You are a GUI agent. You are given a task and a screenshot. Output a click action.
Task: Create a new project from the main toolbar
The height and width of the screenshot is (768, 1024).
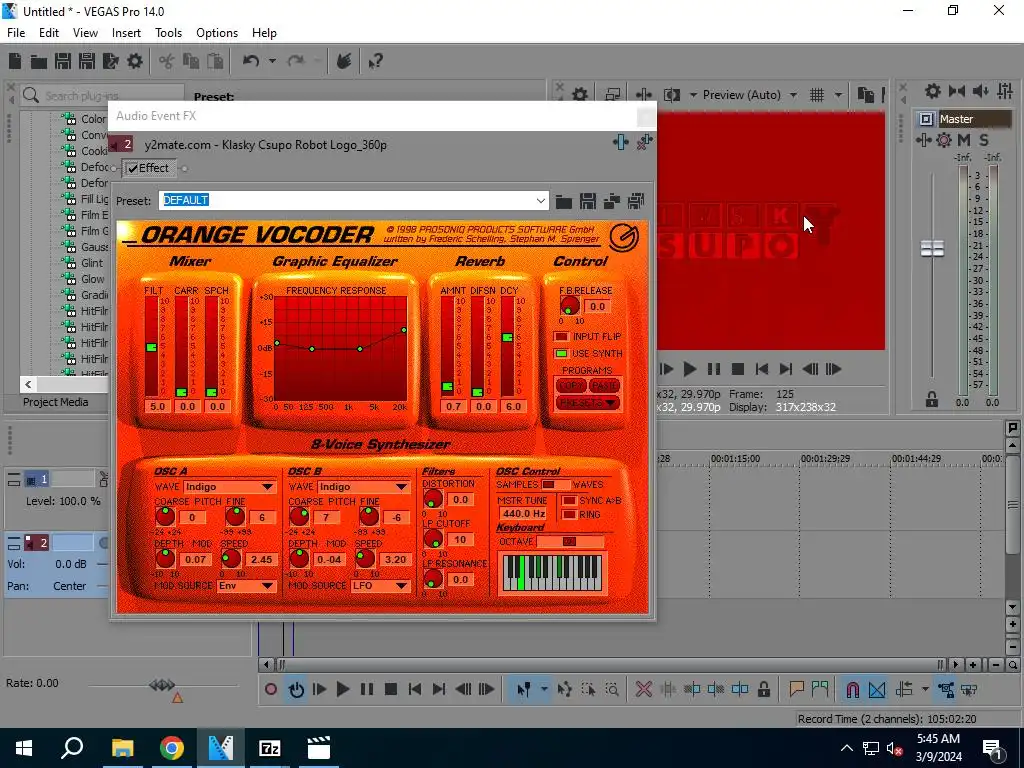click(x=15, y=61)
